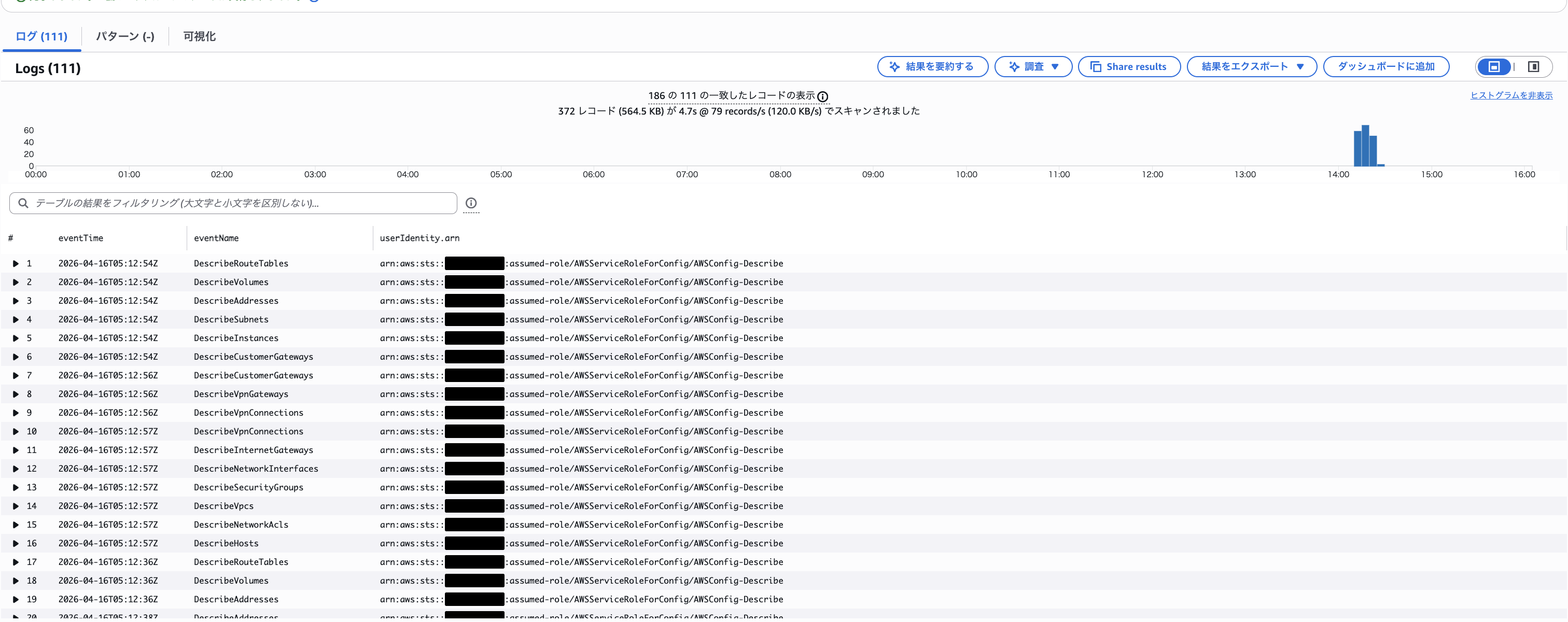Click the 186 の 111 matched records text
This screenshot has width=1568, height=622.
(x=732, y=96)
